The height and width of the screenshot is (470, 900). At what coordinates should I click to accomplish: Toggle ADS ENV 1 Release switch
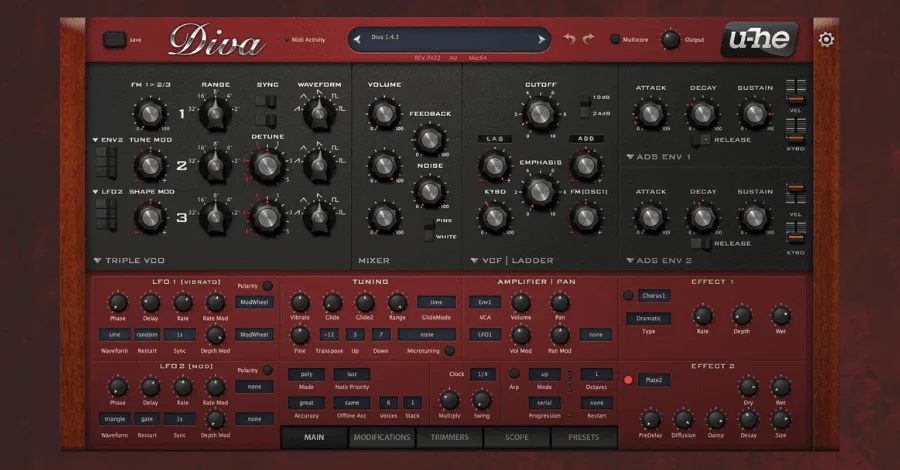click(701, 139)
